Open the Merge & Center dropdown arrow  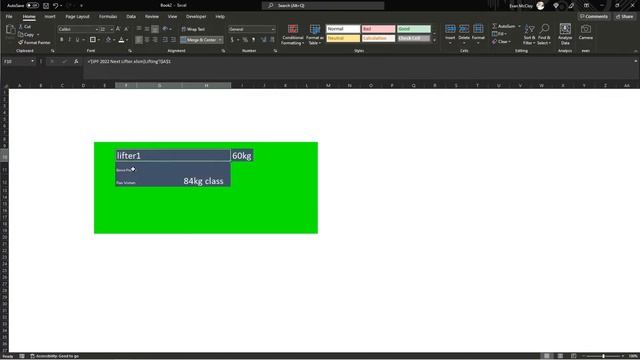pyautogui.click(x=220, y=40)
